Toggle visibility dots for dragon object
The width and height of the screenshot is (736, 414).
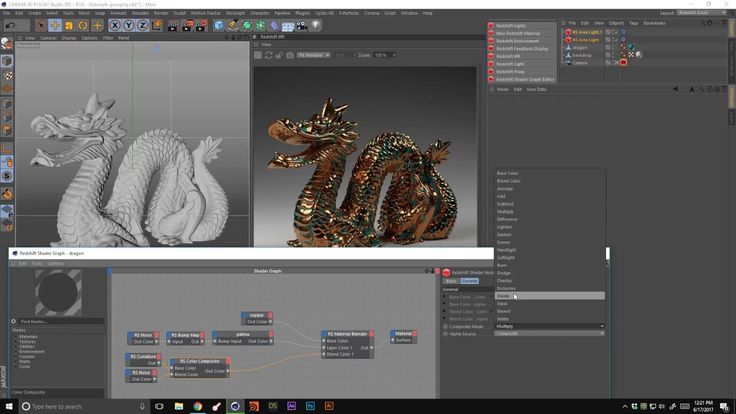(x=611, y=47)
